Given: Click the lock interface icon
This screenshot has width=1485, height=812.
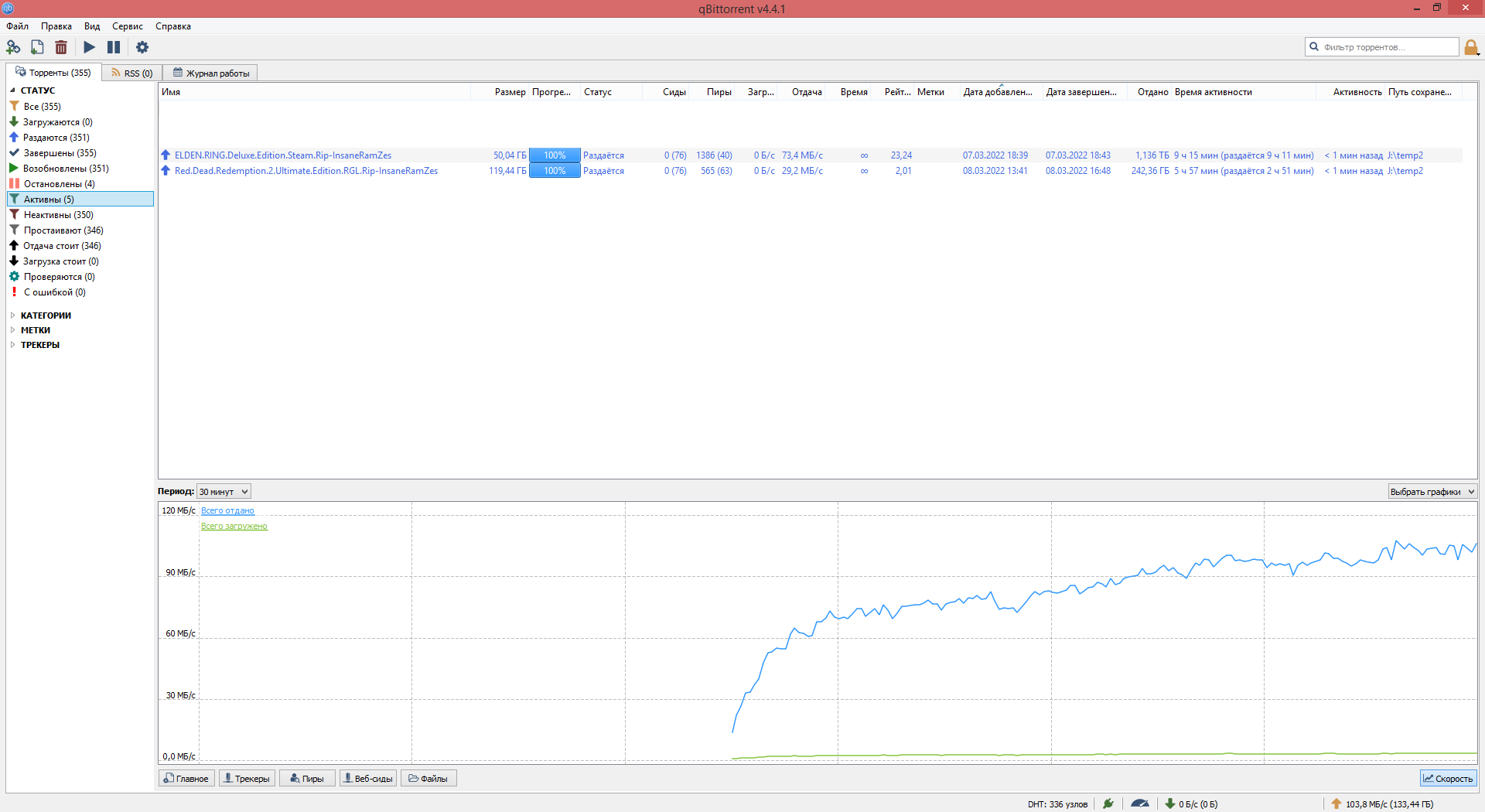Looking at the screenshot, I should [x=1471, y=47].
